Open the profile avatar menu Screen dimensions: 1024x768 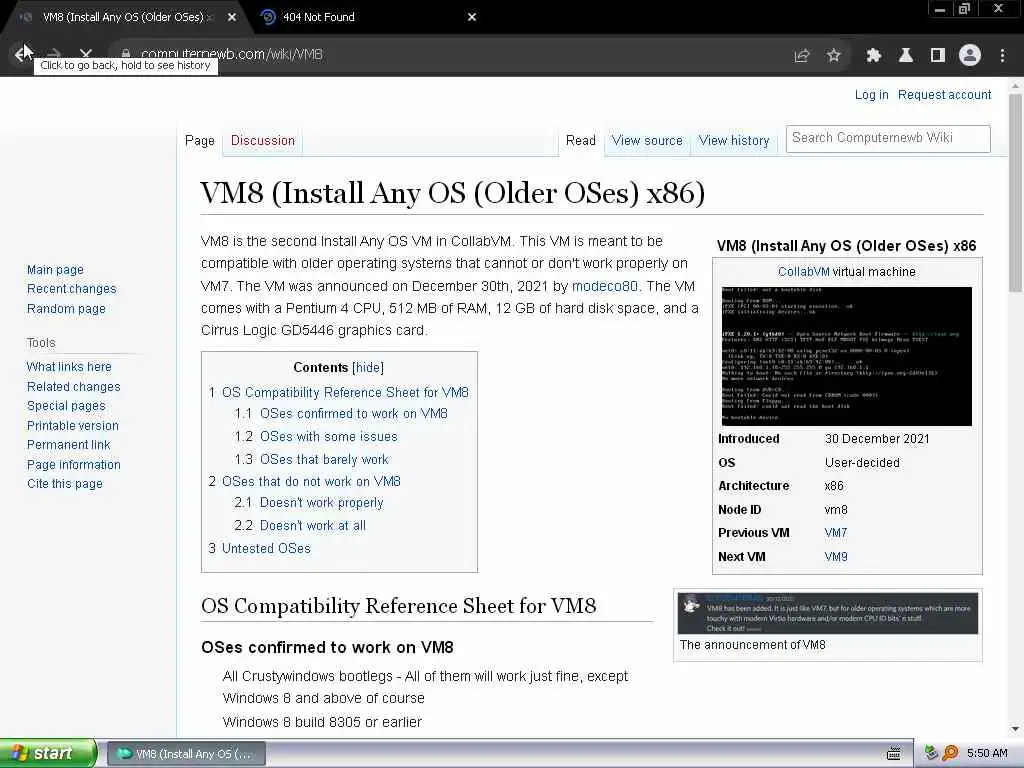970,56
